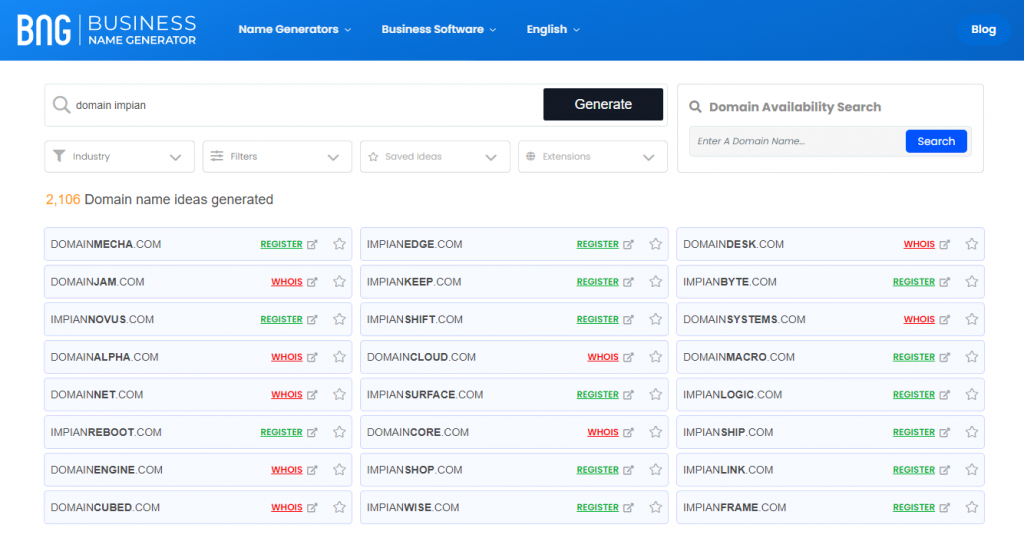This screenshot has width=1024, height=538.
Task: Click the WHOIS link for DOMAINSYSTEMS.COM
Action: pyautogui.click(x=919, y=320)
